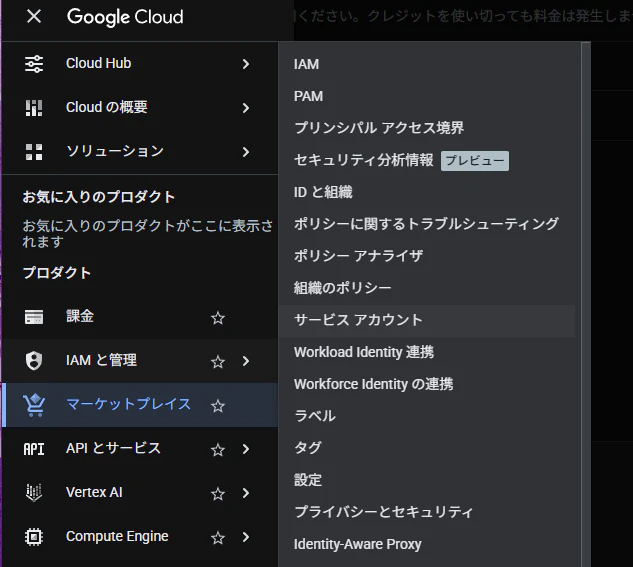This screenshot has height=567, width=633.
Task: Open プライバシーとセキュリティ
Action: click(x=427, y=512)
